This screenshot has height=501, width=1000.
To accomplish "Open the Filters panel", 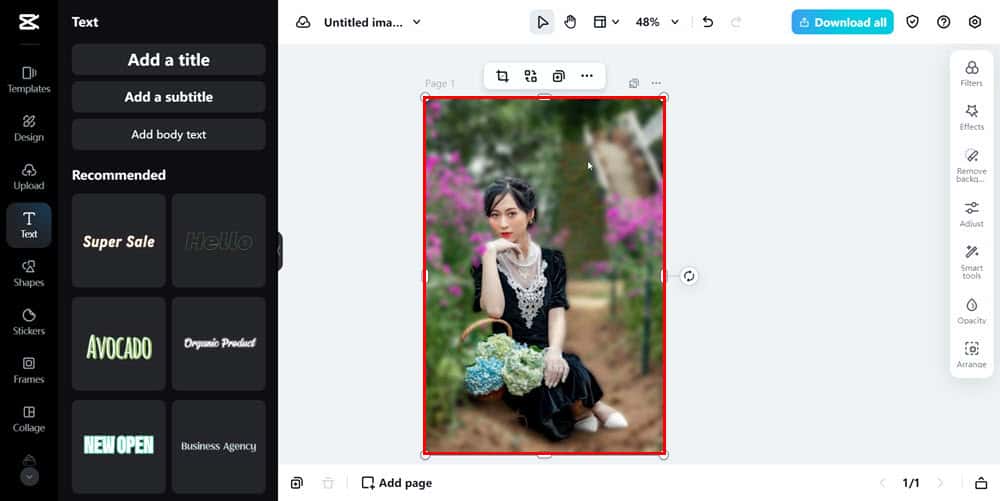I will click(971, 73).
